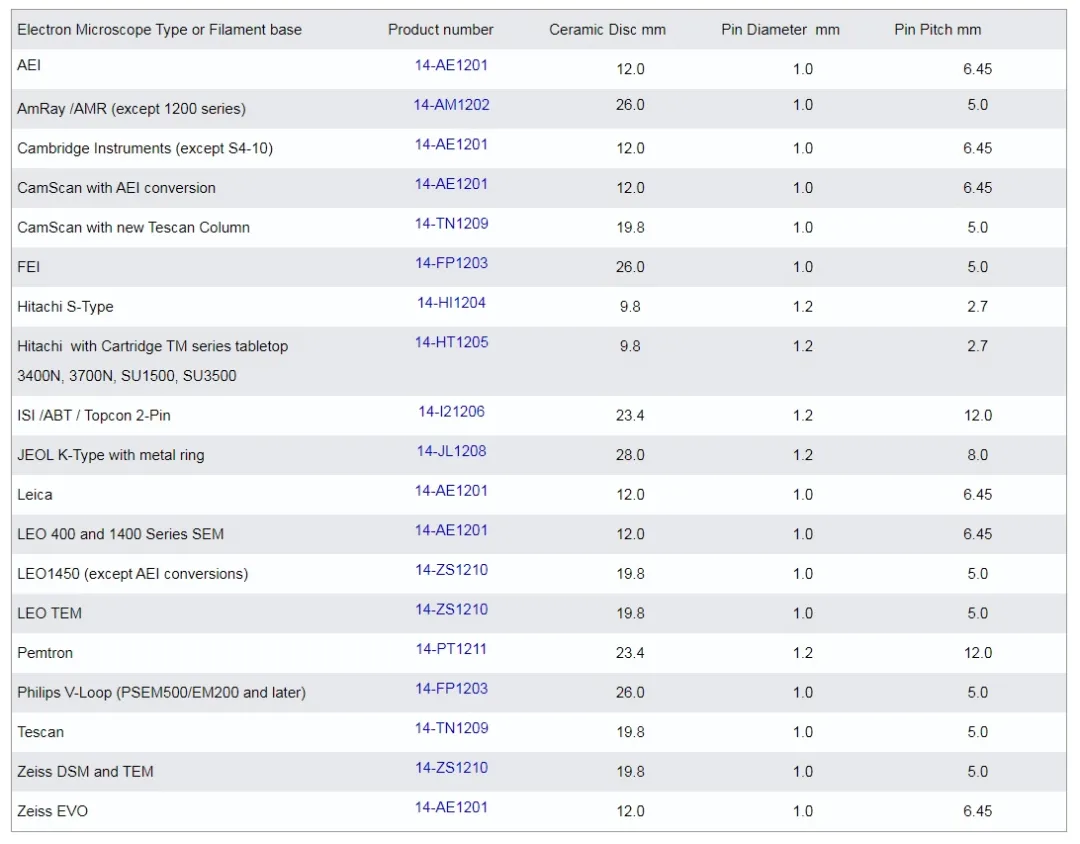Open 14-FP1203 link for Philips V-Loop
This screenshot has height=844, width=1080.
[x=451, y=689]
